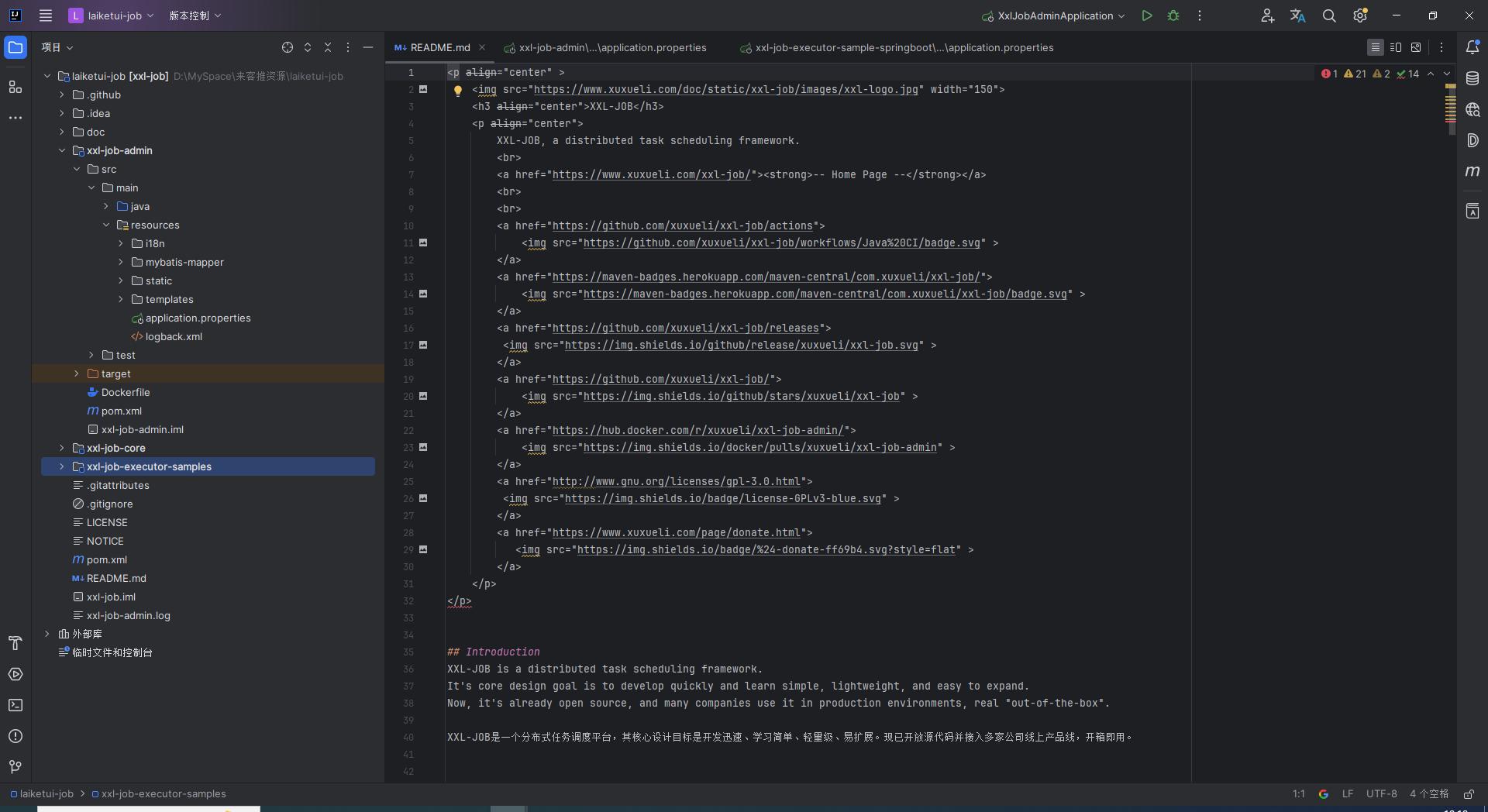The height and width of the screenshot is (812, 1488).
Task: Open the Terminal tool window
Action: click(x=15, y=705)
